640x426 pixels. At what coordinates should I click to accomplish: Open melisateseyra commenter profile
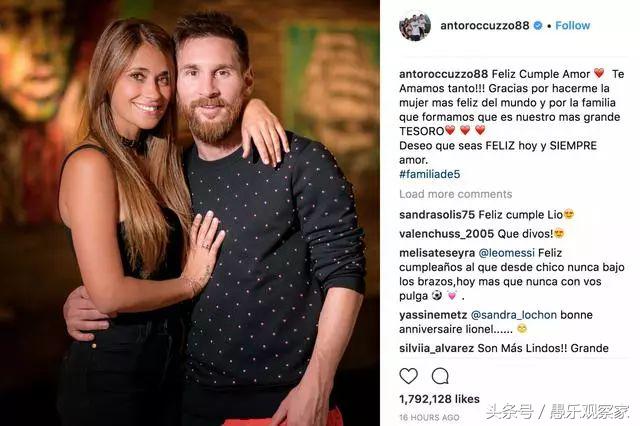[x=437, y=253]
